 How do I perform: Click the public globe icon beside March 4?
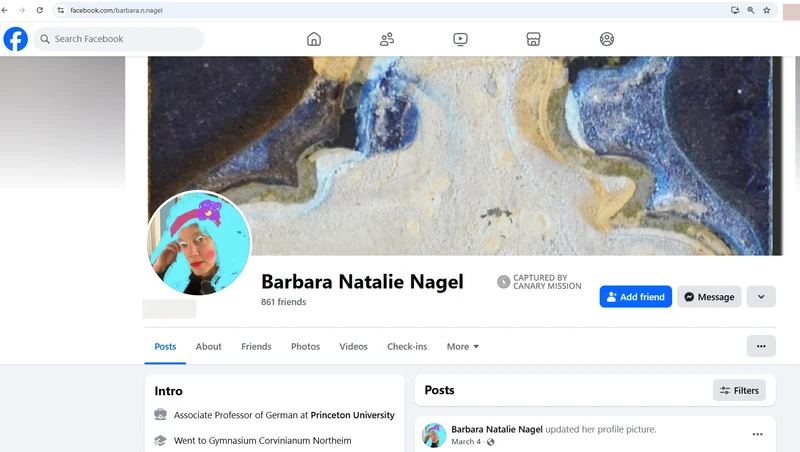pos(490,442)
